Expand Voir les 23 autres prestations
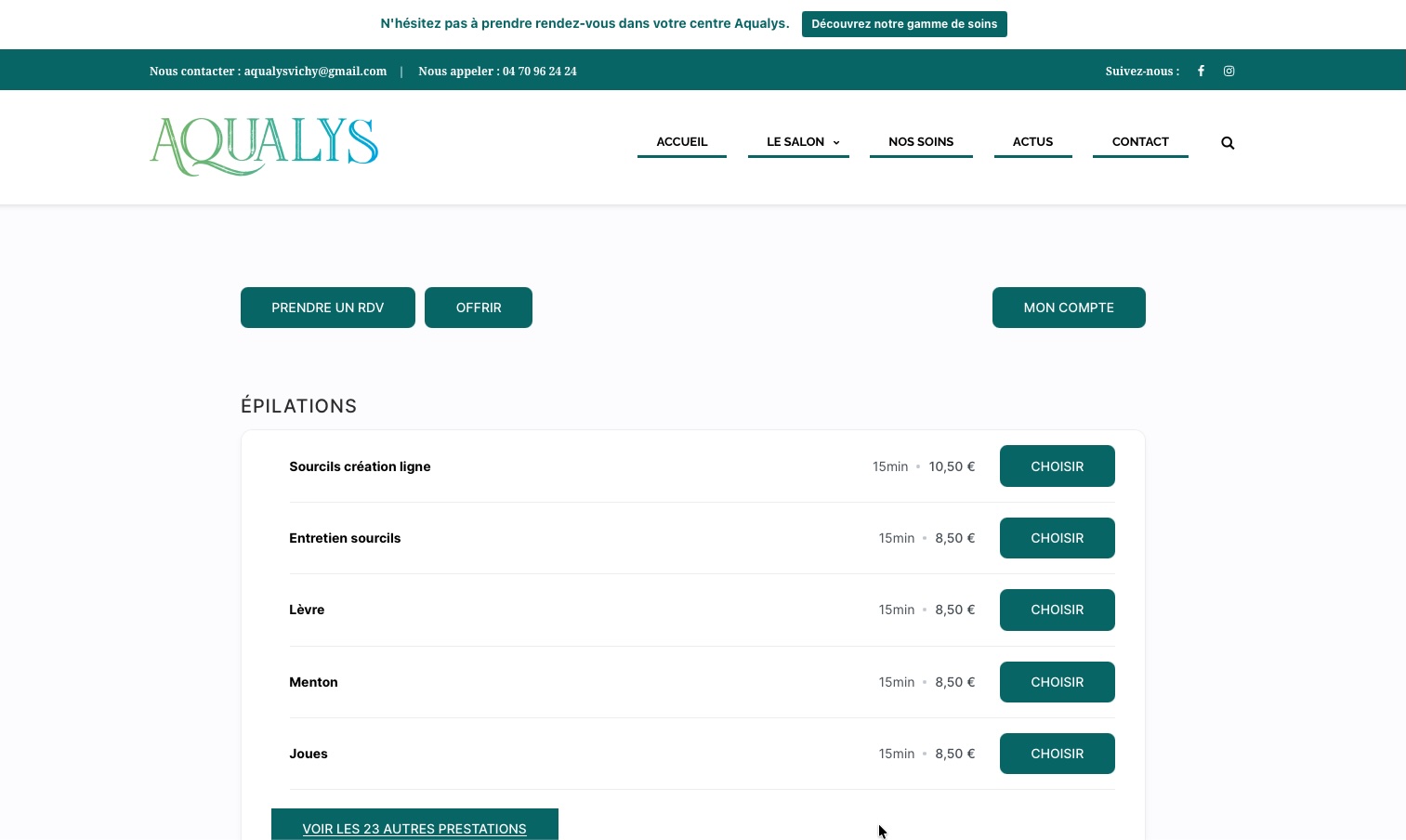This screenshot has height=840, width=1406. coord(414,827)
